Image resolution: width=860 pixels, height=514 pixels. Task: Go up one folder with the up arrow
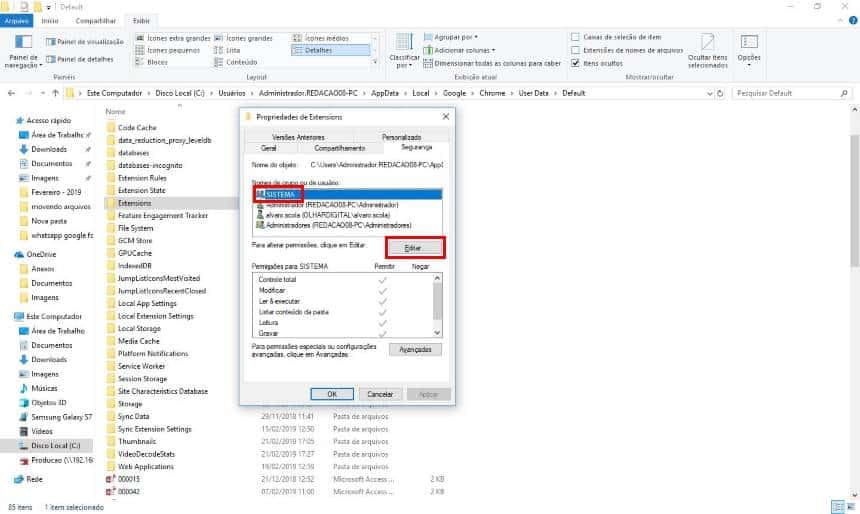pyautogui.click(x=55, y=93)
